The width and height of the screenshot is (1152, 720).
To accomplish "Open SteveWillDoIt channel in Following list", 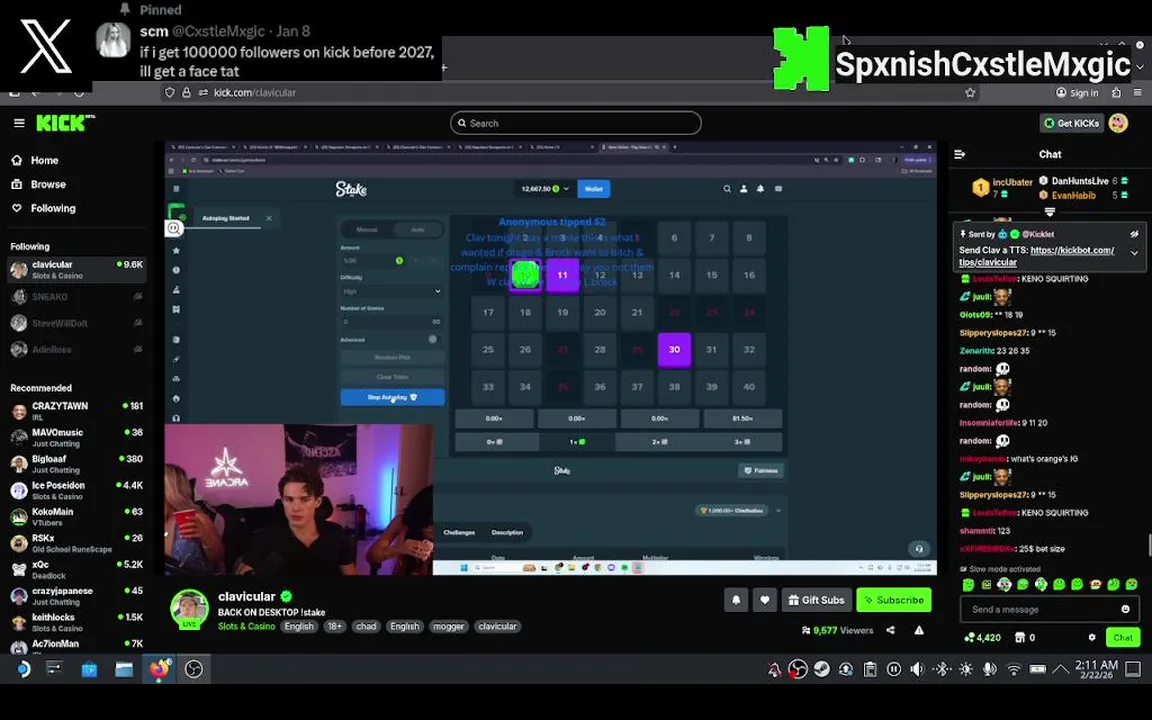I will tap(76, 323).
